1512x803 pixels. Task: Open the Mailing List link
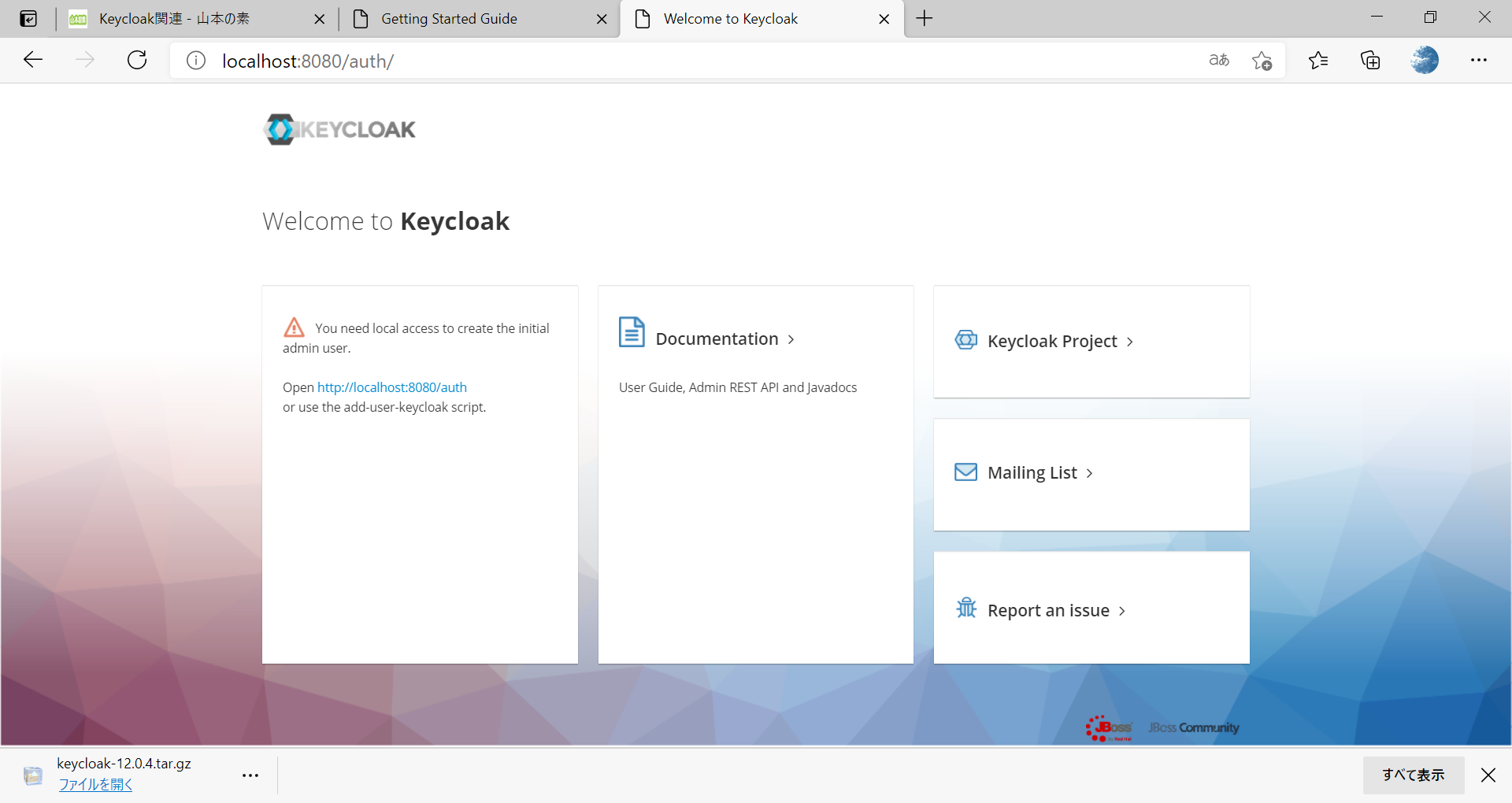[1032, 472]
